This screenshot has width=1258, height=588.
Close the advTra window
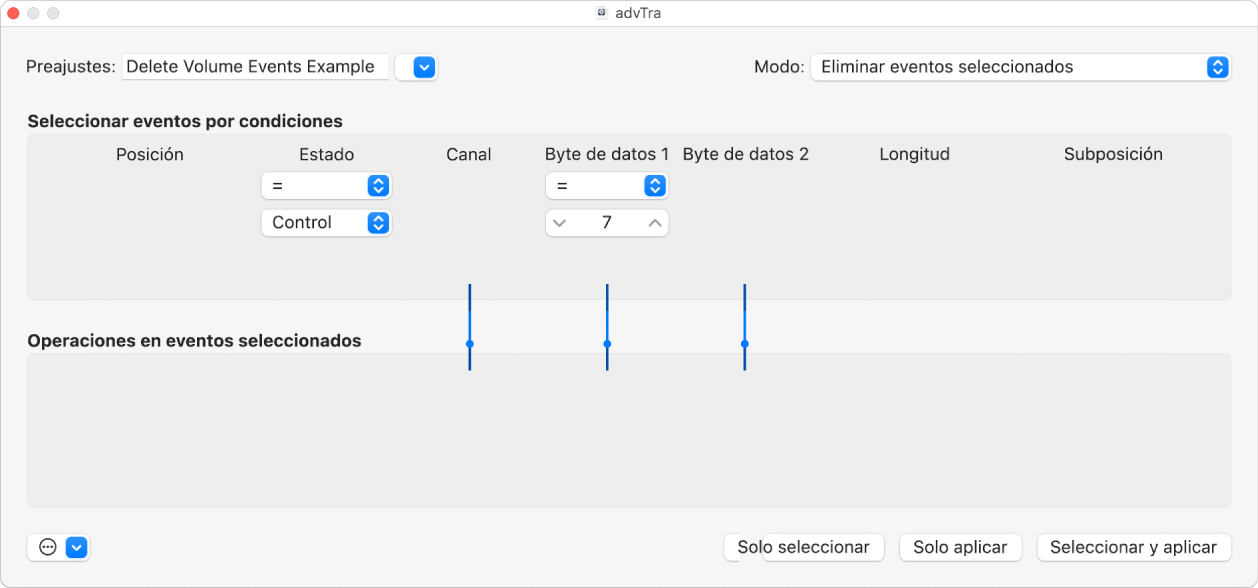pos(13,13)
